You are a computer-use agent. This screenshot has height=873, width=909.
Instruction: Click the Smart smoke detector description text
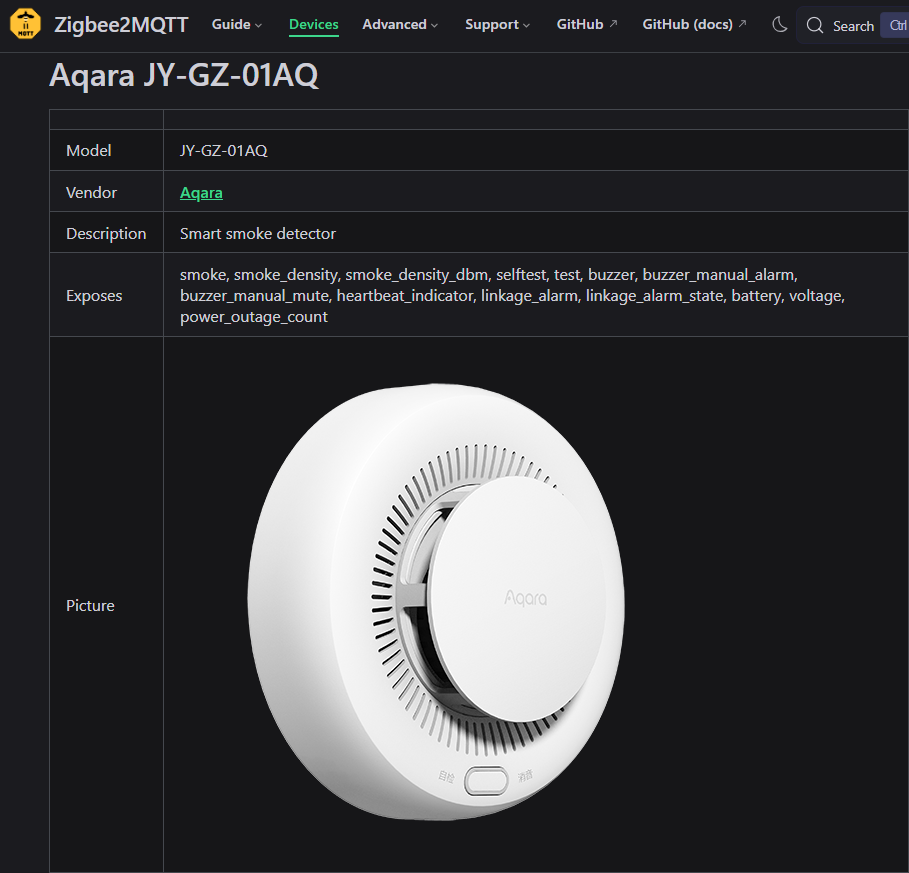(258, 234)
